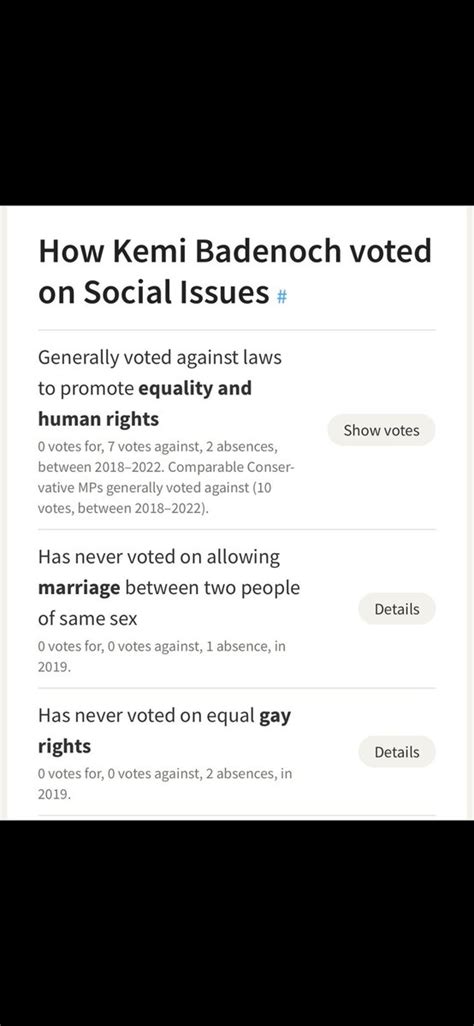
Task: Click the '0 votes for, 7 votes against' summary
Action: tap(113, 448)
